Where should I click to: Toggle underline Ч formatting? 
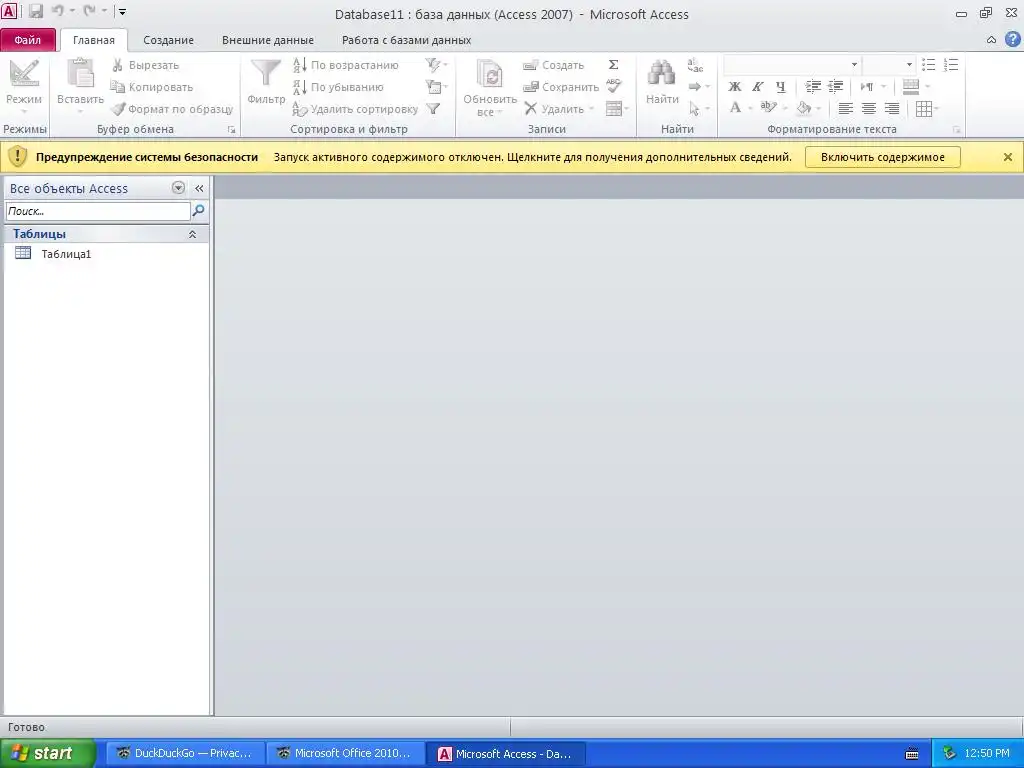tap(780, 87)
